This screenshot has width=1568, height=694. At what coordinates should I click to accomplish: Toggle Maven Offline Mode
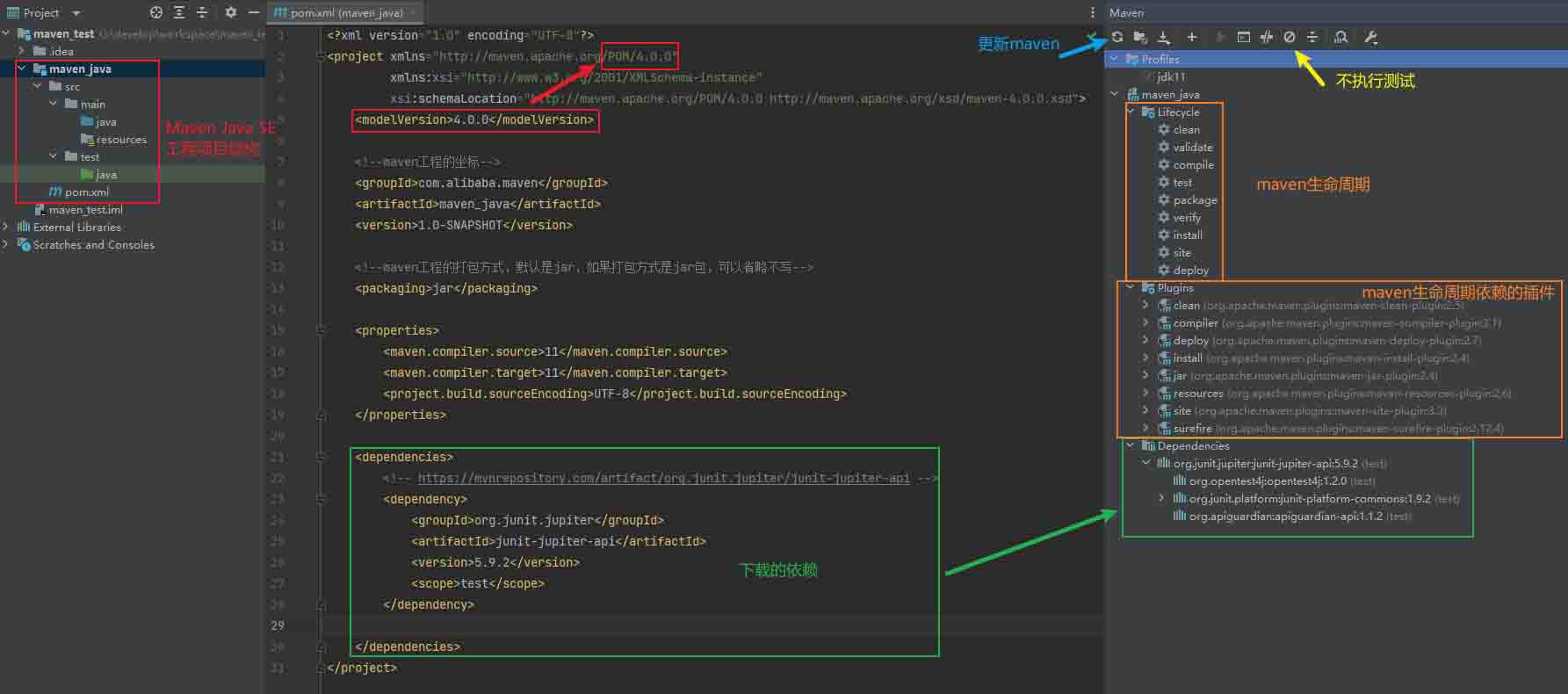point(1266,37)
